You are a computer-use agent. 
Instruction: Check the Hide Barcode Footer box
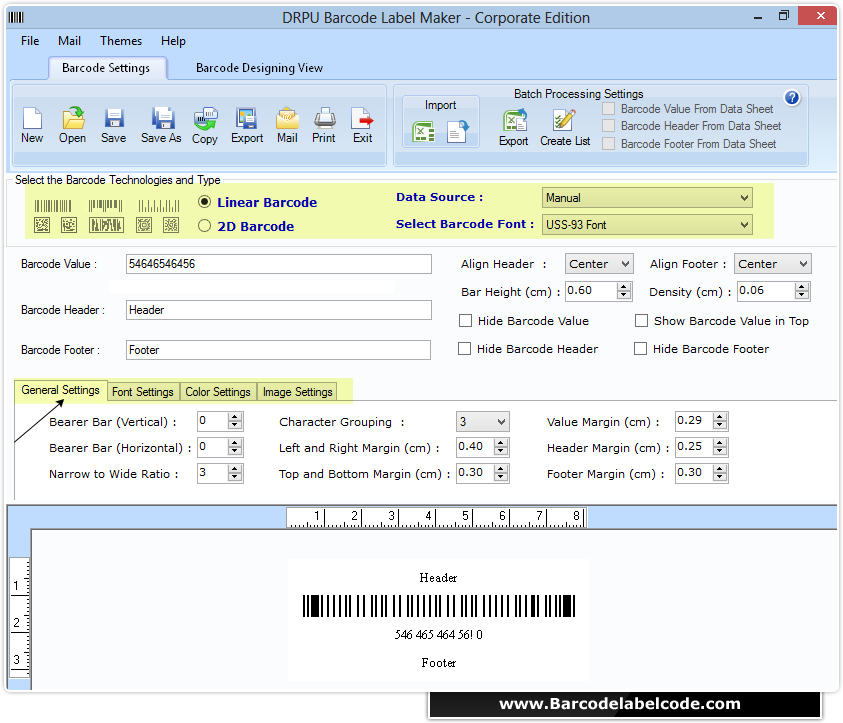coord(640,349)
